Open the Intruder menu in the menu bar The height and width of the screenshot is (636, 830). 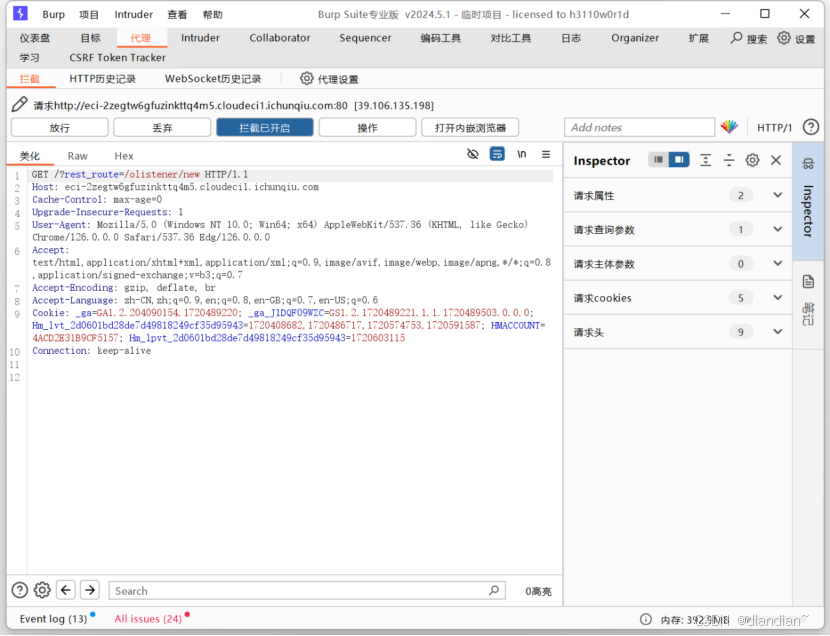[133, 14]
